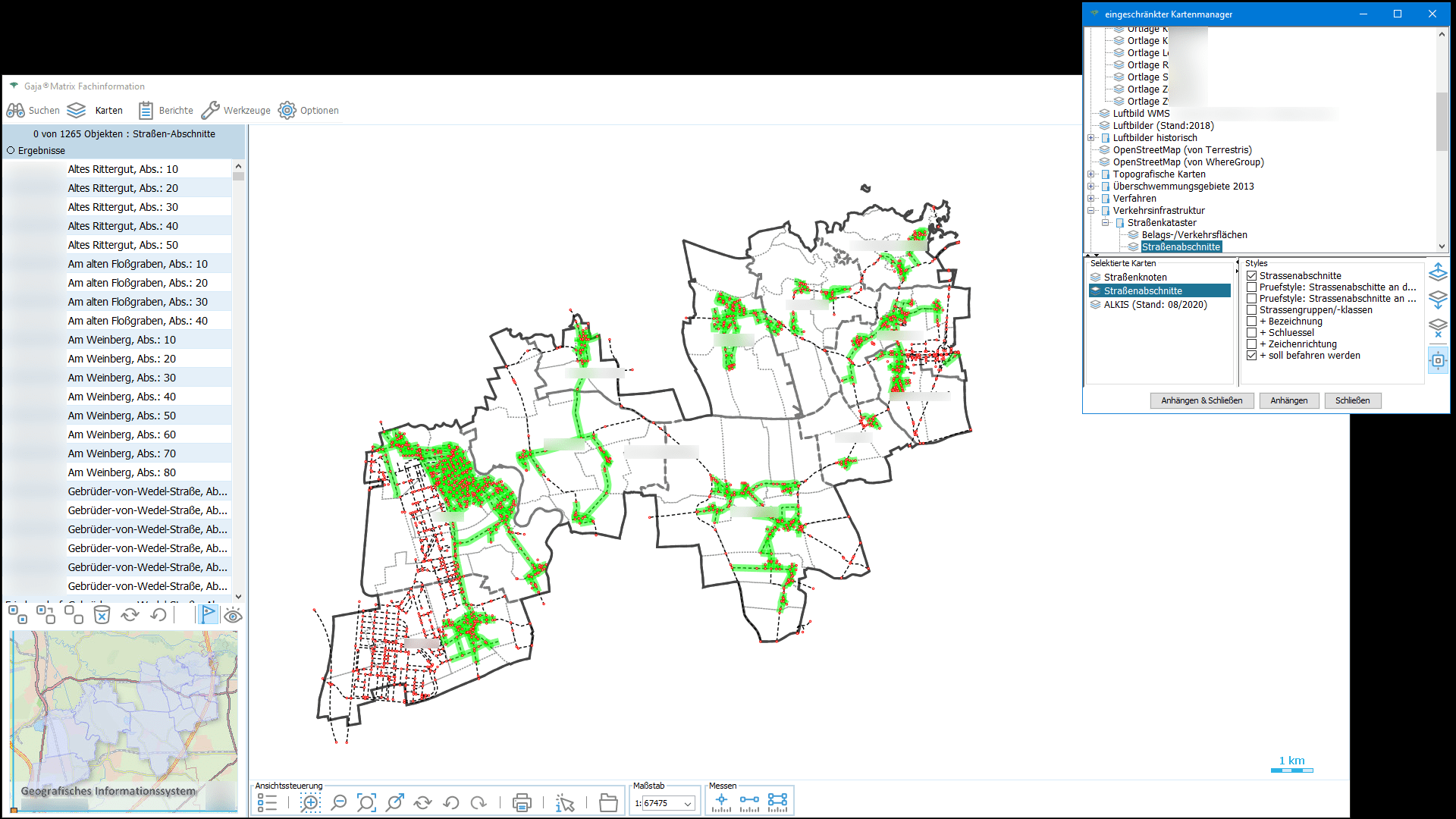Image resolution: width=1456 pixels, height=819 pixels.
Task: Click the eye visibility icon below results
Action: [233, 615]
